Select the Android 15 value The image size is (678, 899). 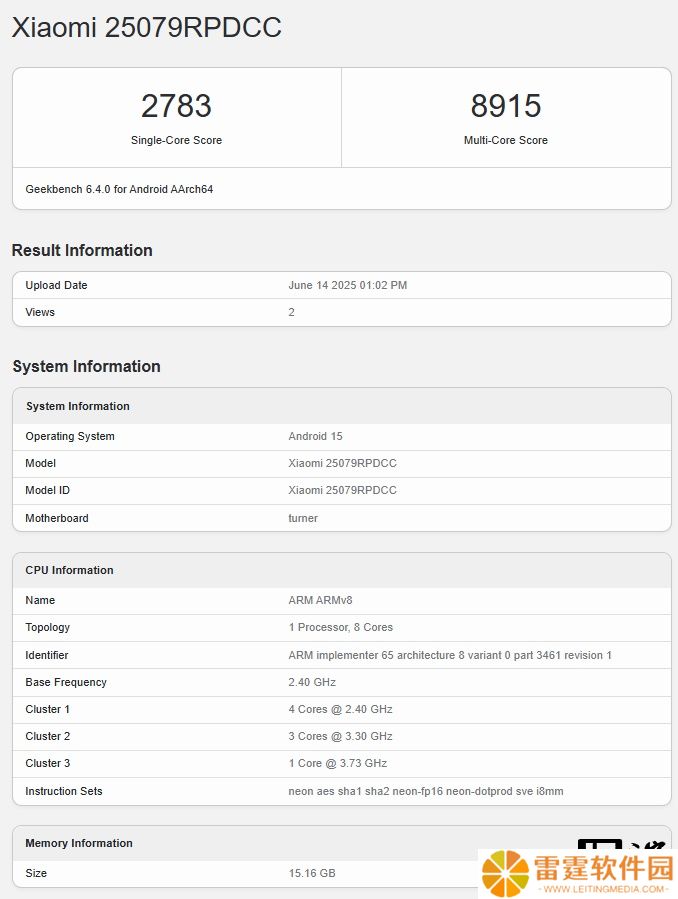click(315, 436)
